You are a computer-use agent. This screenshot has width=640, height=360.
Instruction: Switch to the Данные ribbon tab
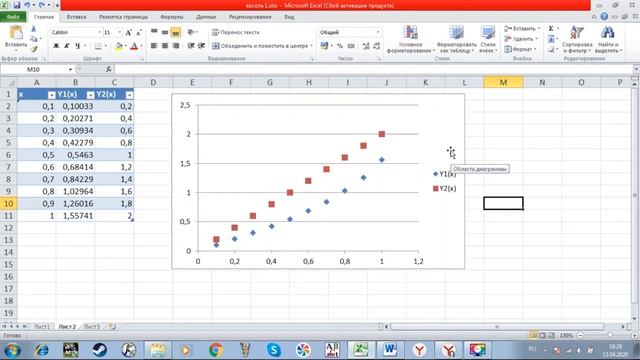[x=206, y=17]
